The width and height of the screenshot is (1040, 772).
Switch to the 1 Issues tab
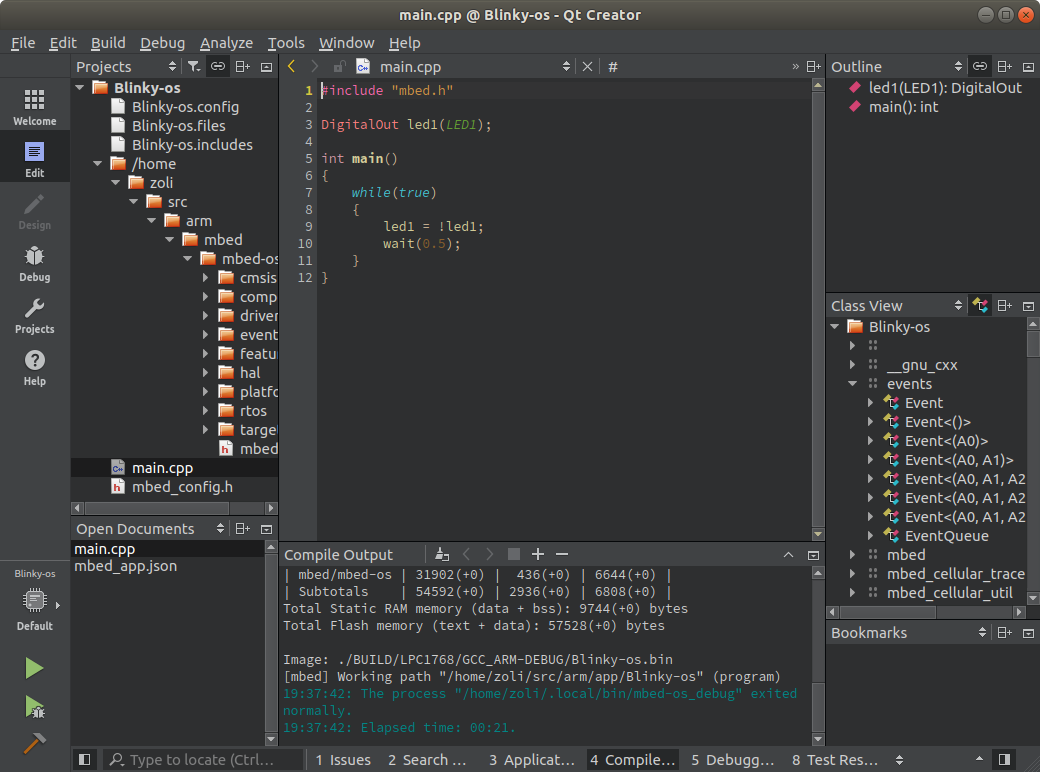[x=343, y=760]
